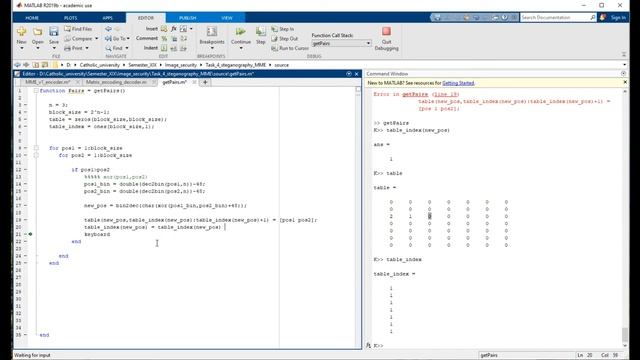Toggle breakpoint on line 9 dash
Screen dimensions: 640x360
tap(25, 148)
